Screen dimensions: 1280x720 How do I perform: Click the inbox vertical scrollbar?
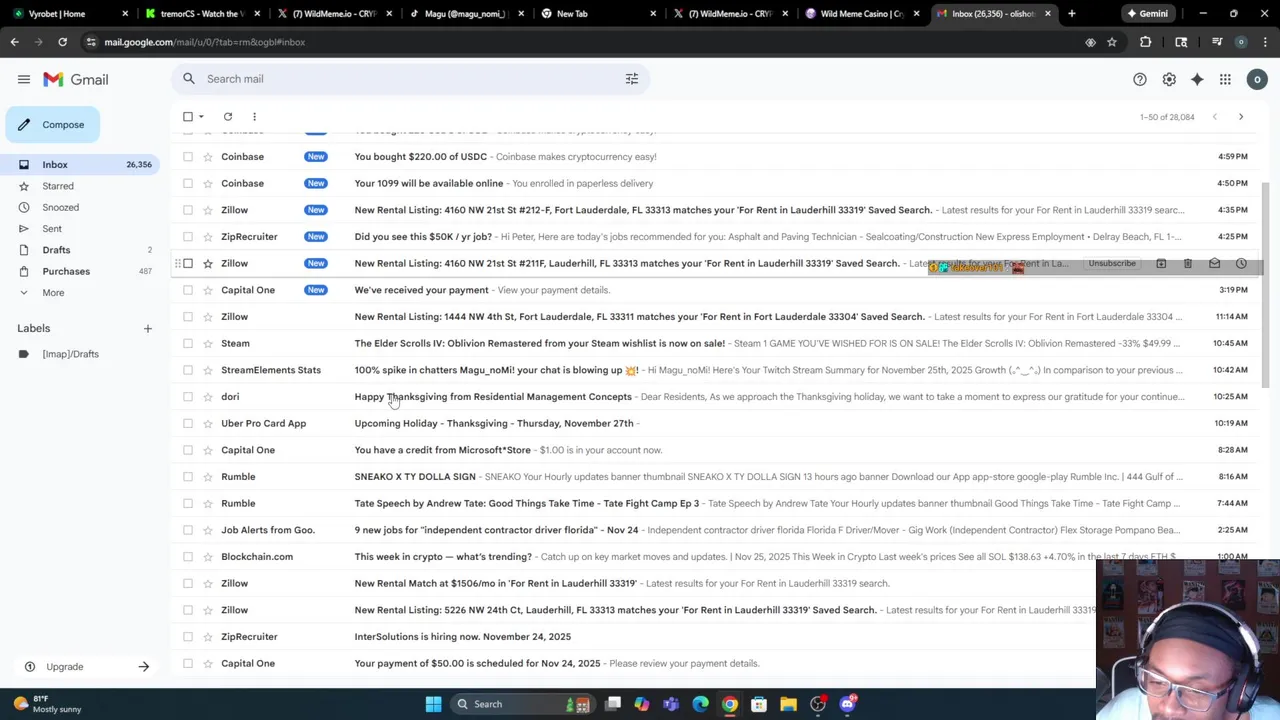[x=1264, y=286]
